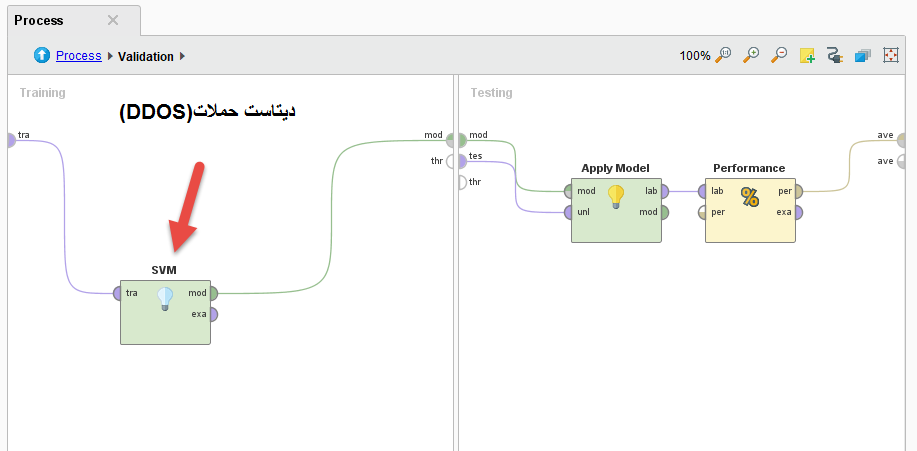Expand the arrow after Process breadcrumb

point(110,57)
